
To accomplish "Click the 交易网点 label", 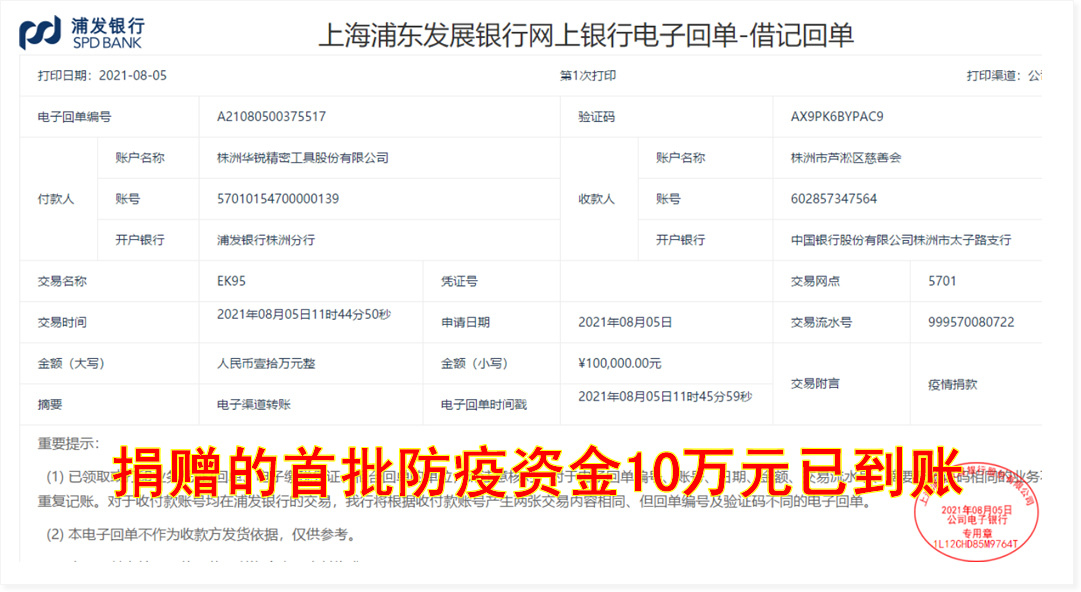I will (x=814, y=281).
